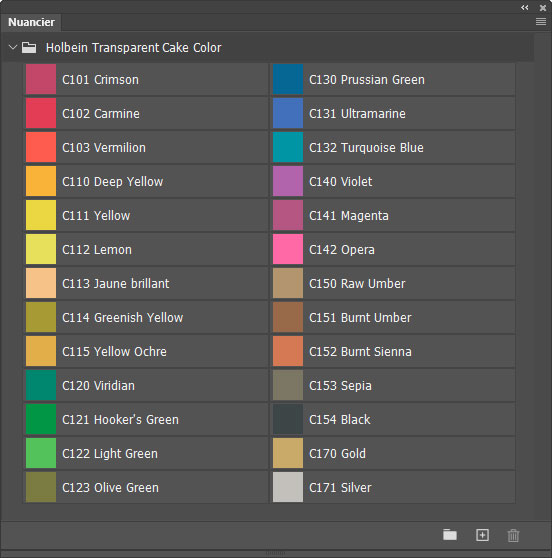
Task: Pick the C102 Carmine color swatch
Action: pyautogui.click(x=41, y=113)
